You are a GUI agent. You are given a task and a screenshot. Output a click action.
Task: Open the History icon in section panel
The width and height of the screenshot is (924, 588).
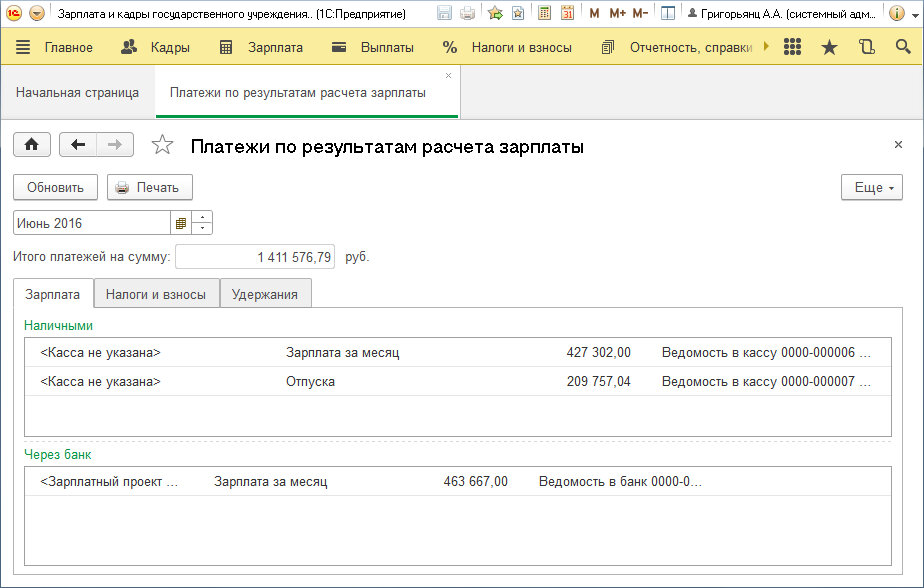tap(866, 48)
